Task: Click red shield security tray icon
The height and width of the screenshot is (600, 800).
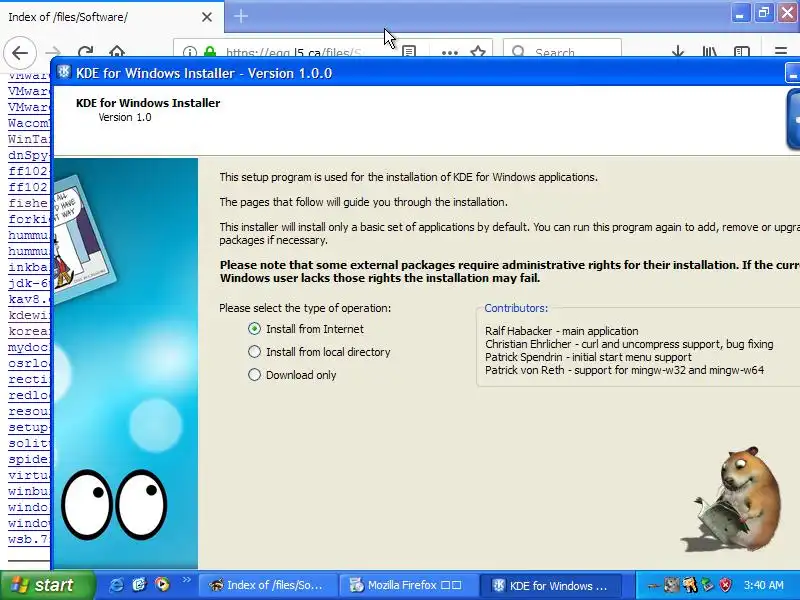Action: [x=726, y=585]
